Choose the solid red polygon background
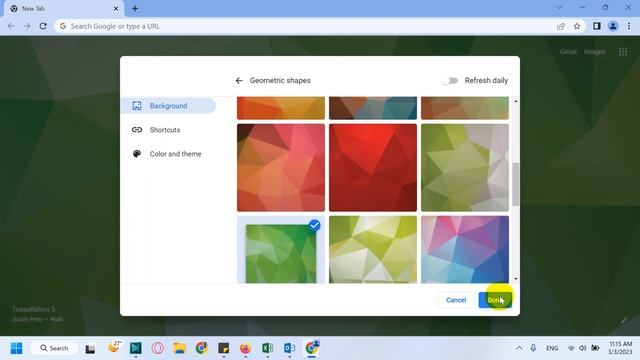Viewport: 640px width, 360px height. (373, 168)
